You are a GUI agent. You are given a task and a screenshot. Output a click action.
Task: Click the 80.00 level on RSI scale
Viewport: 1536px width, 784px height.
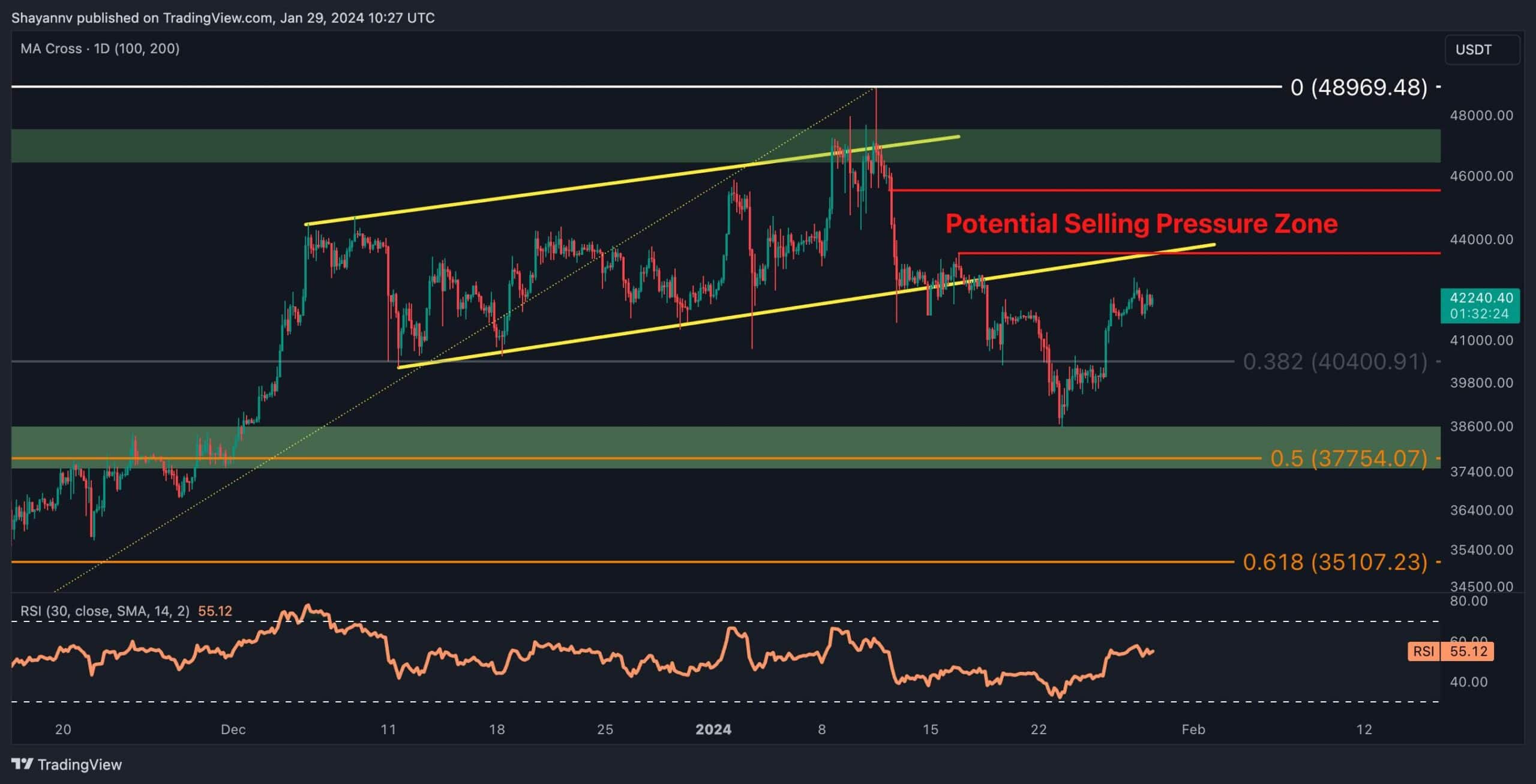[1468, 601]
